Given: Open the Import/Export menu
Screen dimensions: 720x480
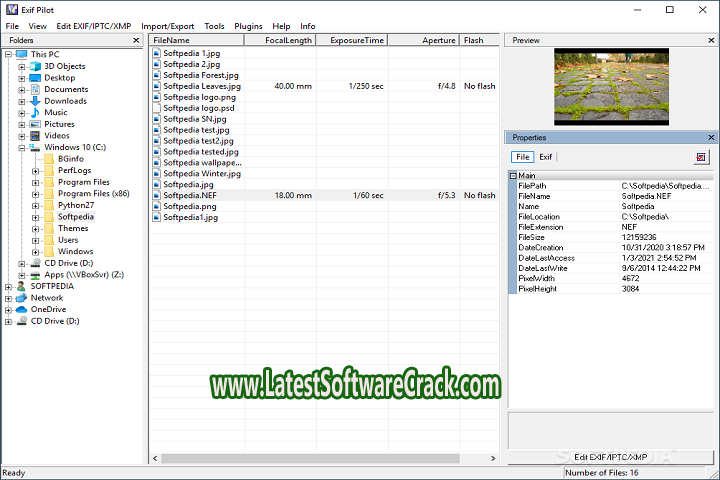Looking at the screenshot, I should pos(168,25).
